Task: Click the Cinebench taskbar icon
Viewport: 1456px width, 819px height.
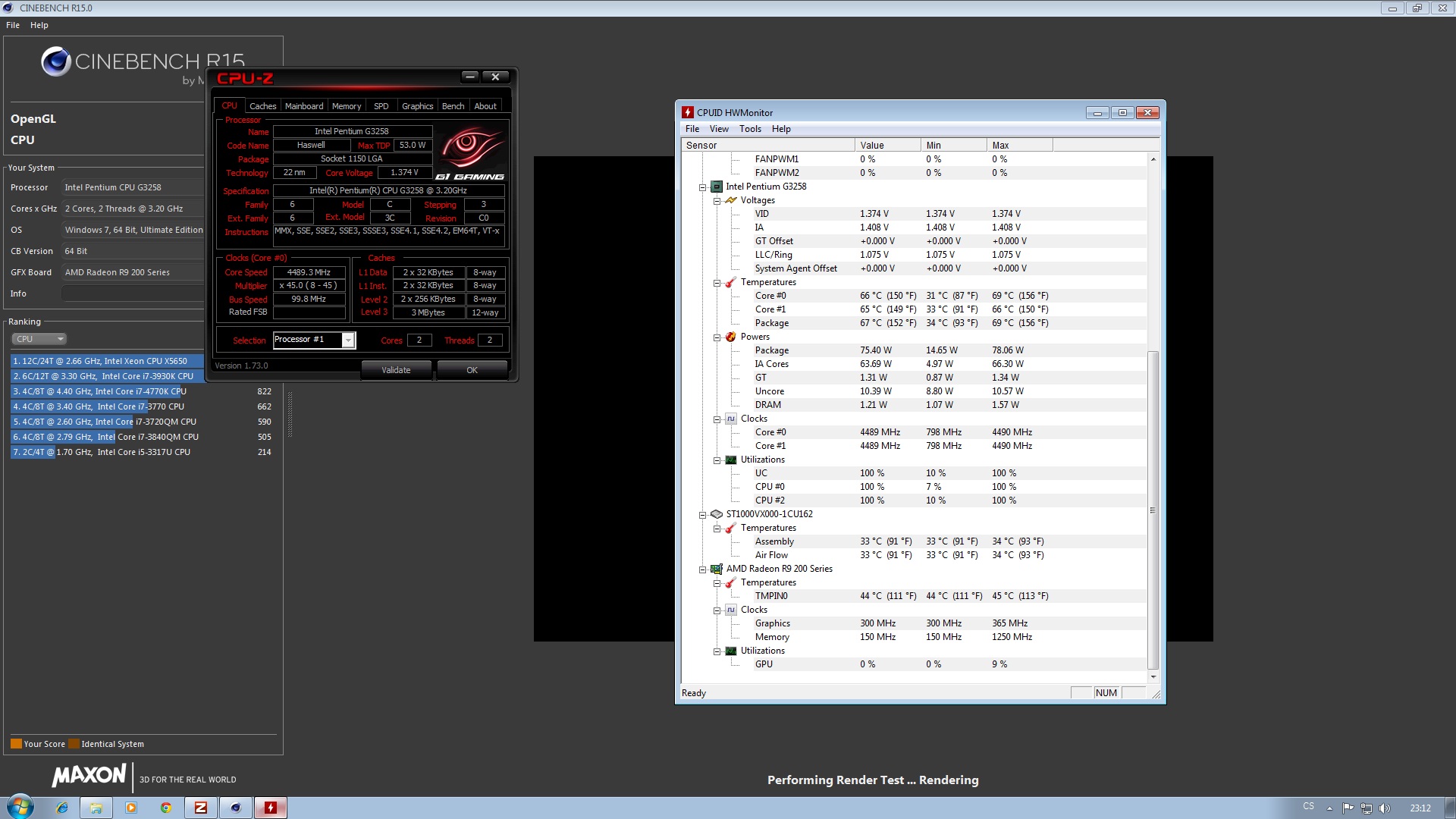Action: pyautogui.click(x=236, y=808)
